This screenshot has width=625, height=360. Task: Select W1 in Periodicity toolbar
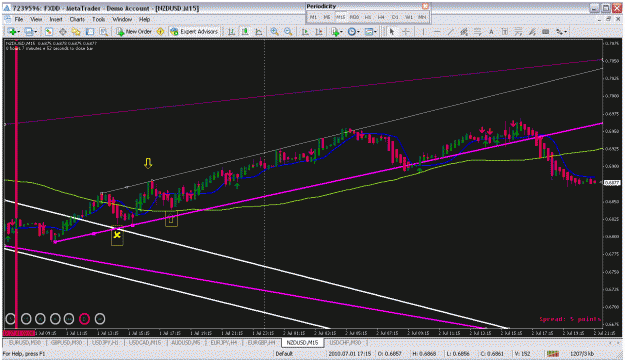click(x=409, y=17)
